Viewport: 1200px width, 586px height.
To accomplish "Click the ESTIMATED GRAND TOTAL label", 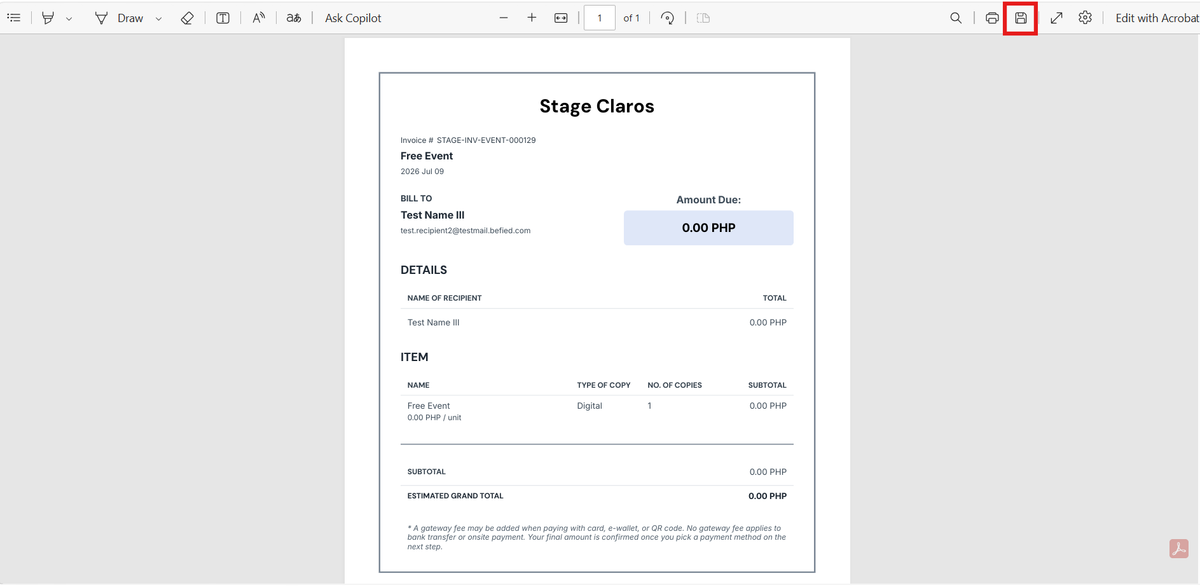I will pos(456,496).
